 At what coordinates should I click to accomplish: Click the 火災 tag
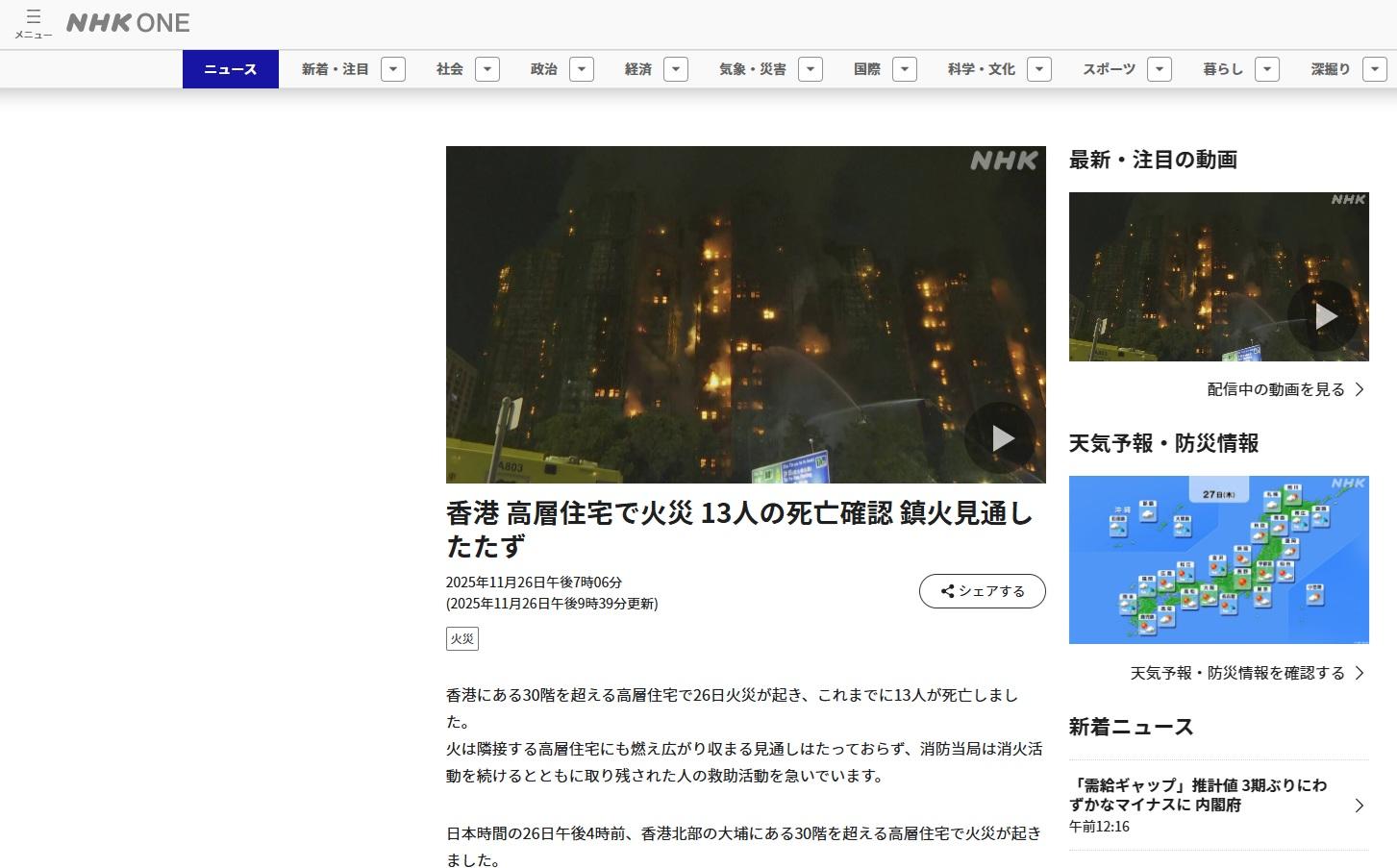click(x=462, y=638)
